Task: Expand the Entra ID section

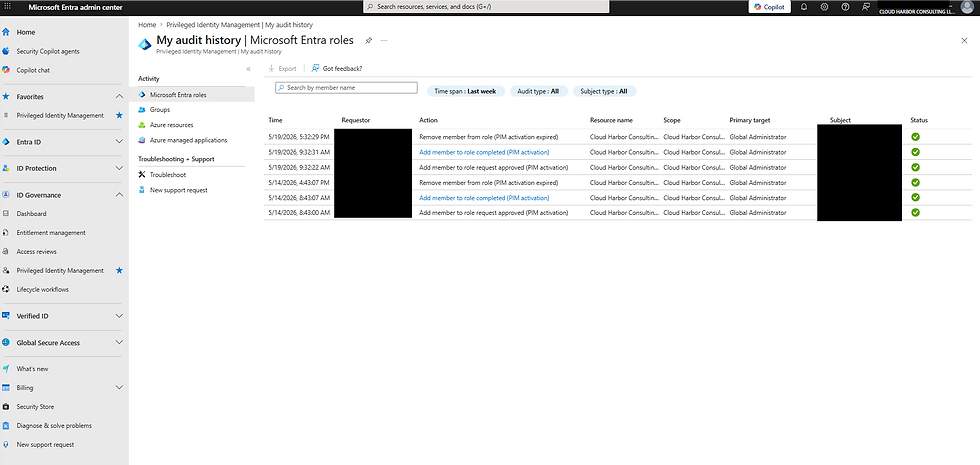Action: [x=119, y=142]
